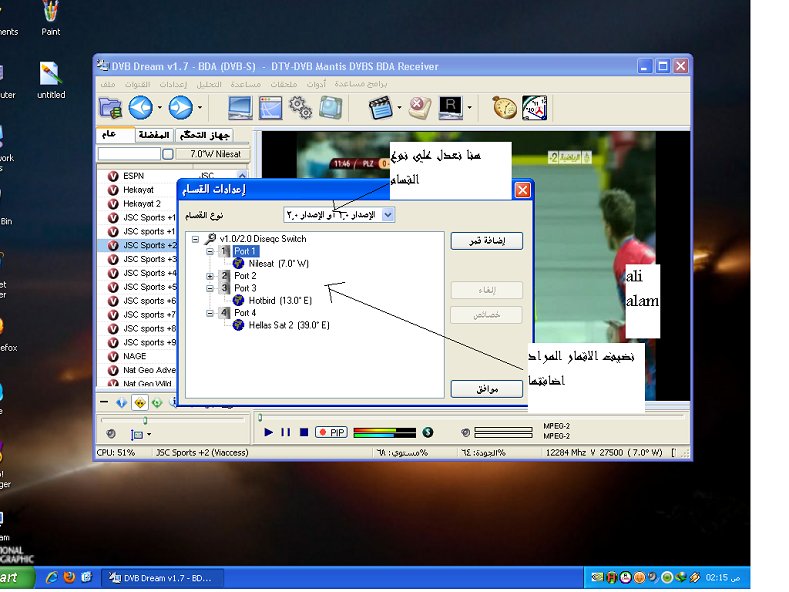This screenshot has width=789, height=592.
Task: Collapse the v1.0/2.0 Diseqc Switch root node
Action: [195, 239]
